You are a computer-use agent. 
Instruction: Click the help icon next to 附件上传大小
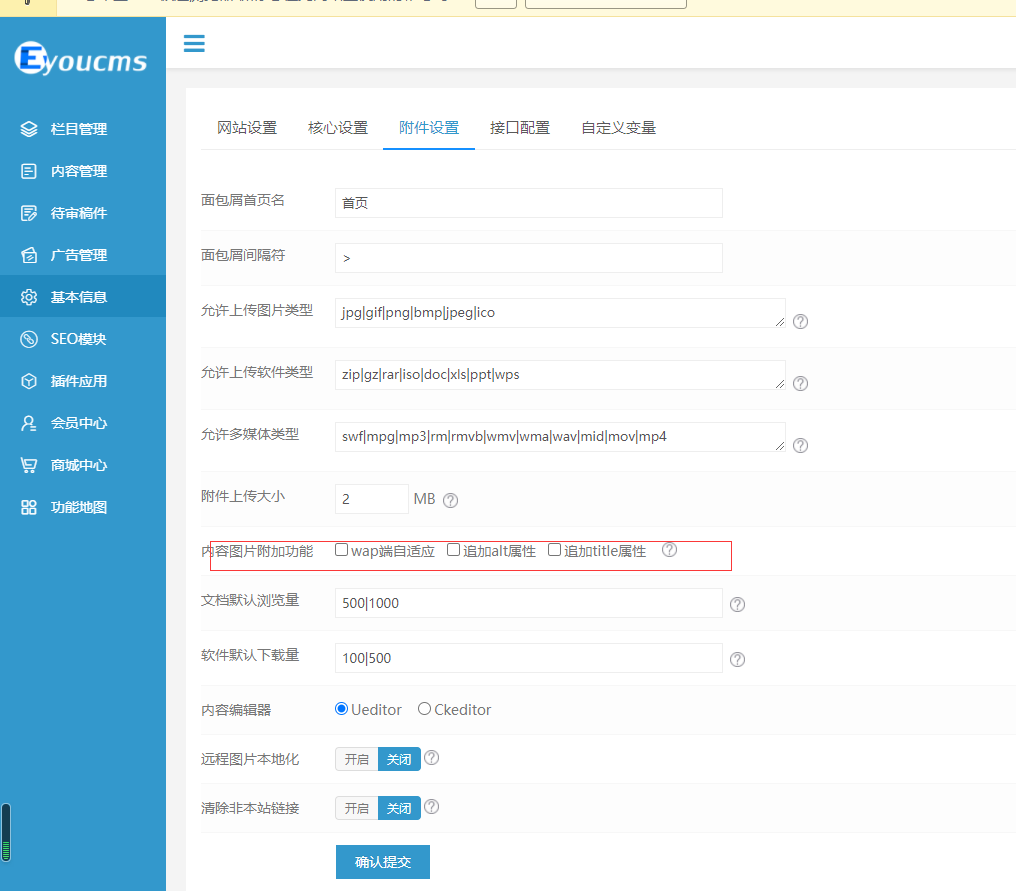click(x=450, y=500)
